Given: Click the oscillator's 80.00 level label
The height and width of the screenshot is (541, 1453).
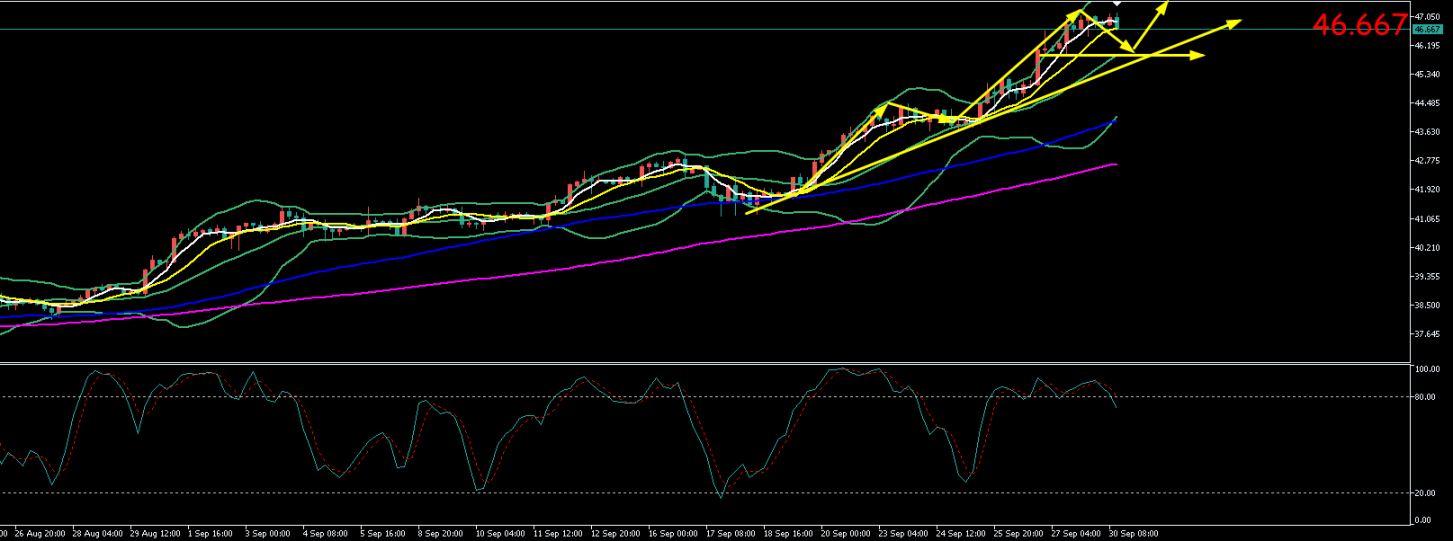Looking at the screenshot, I should tap(1426, 397).
